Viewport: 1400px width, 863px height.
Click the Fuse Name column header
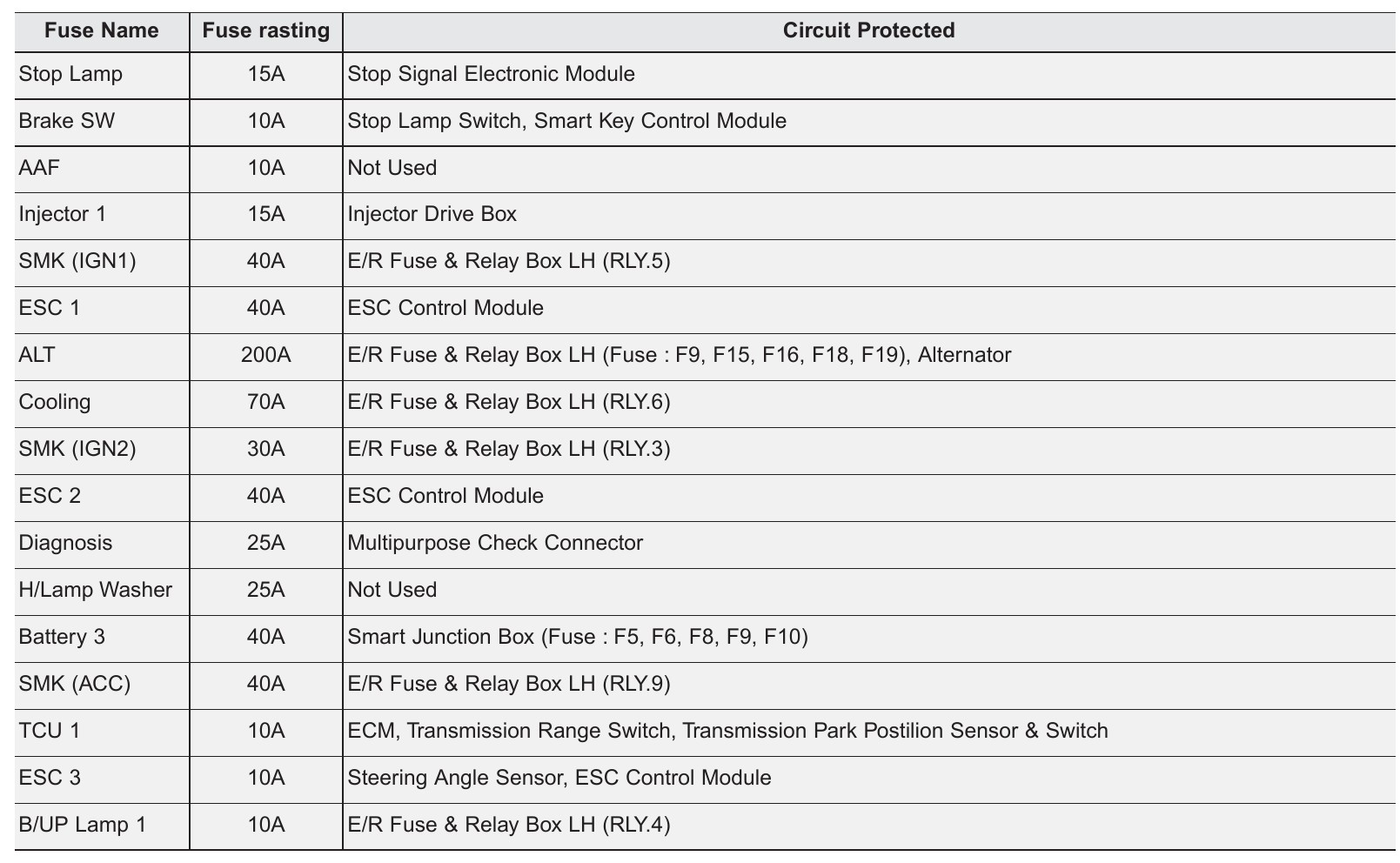tap(102, 31)
